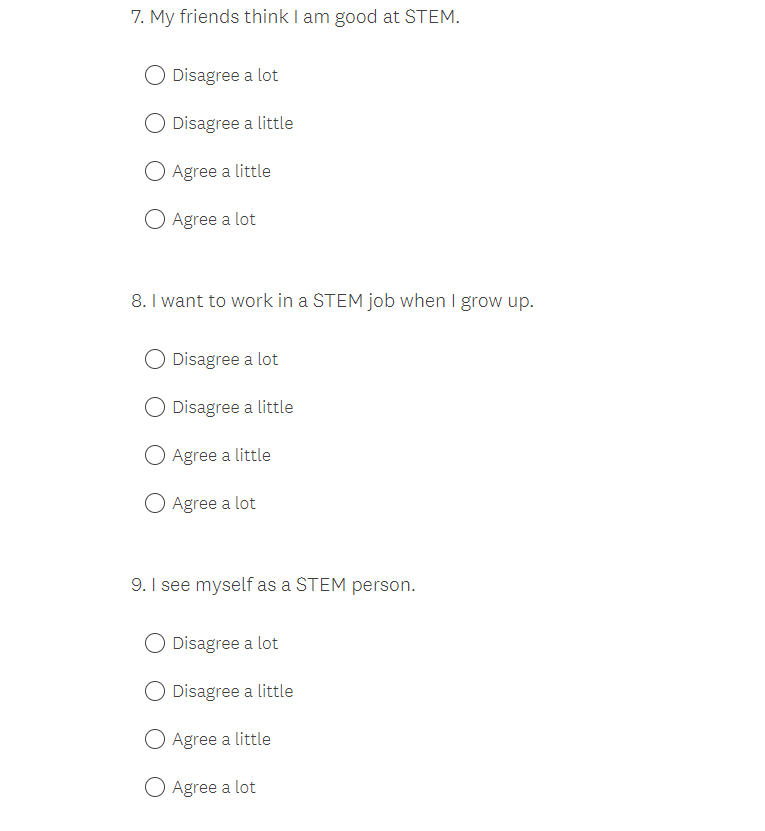Choose 'Disagree a little' for friends think STEM
Image resolution: width=765 pixels, height=831 pixels.
coord(155,123)
